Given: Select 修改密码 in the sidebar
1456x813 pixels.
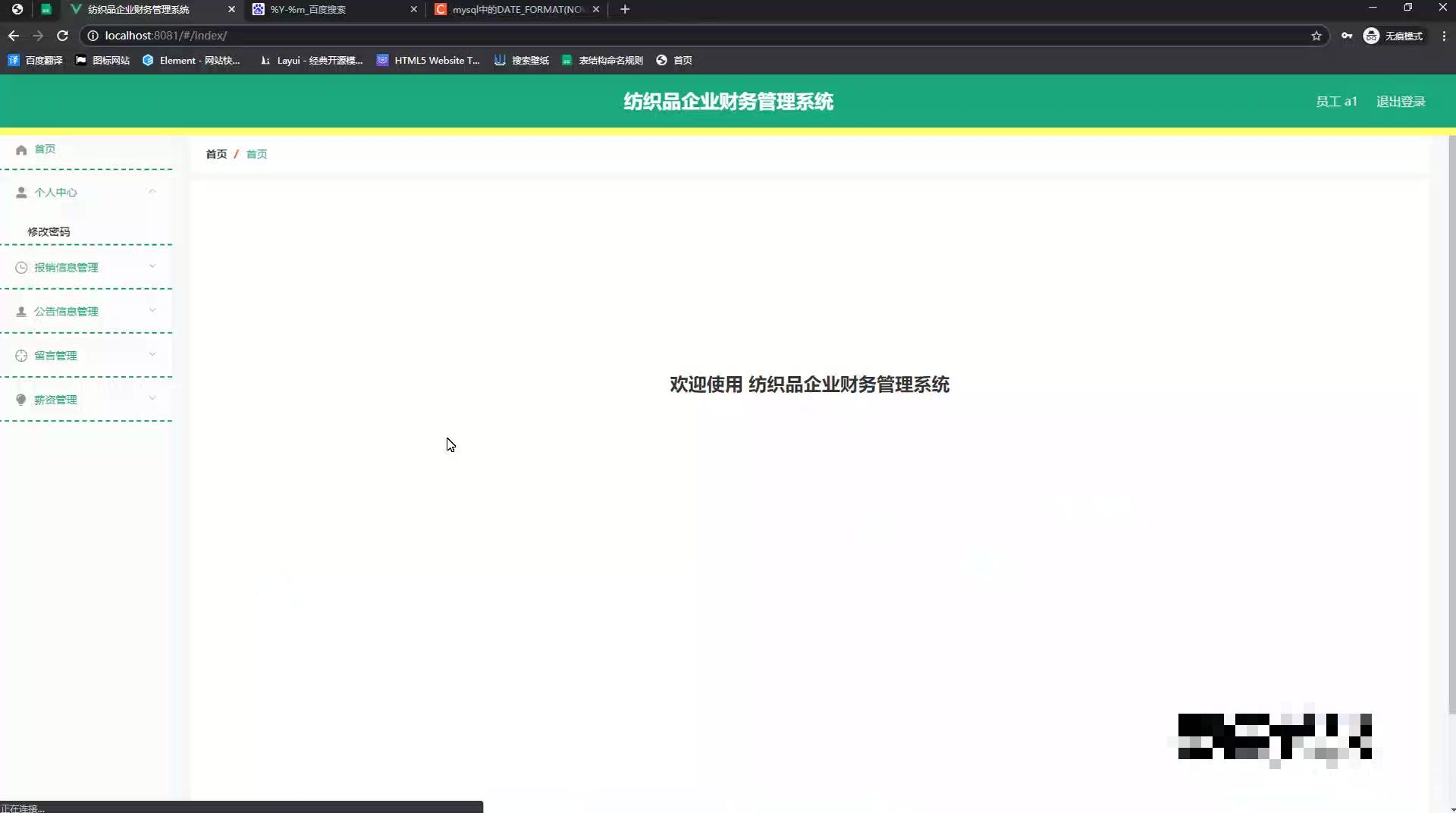Looking at the screenshot, I should [48, 231].
